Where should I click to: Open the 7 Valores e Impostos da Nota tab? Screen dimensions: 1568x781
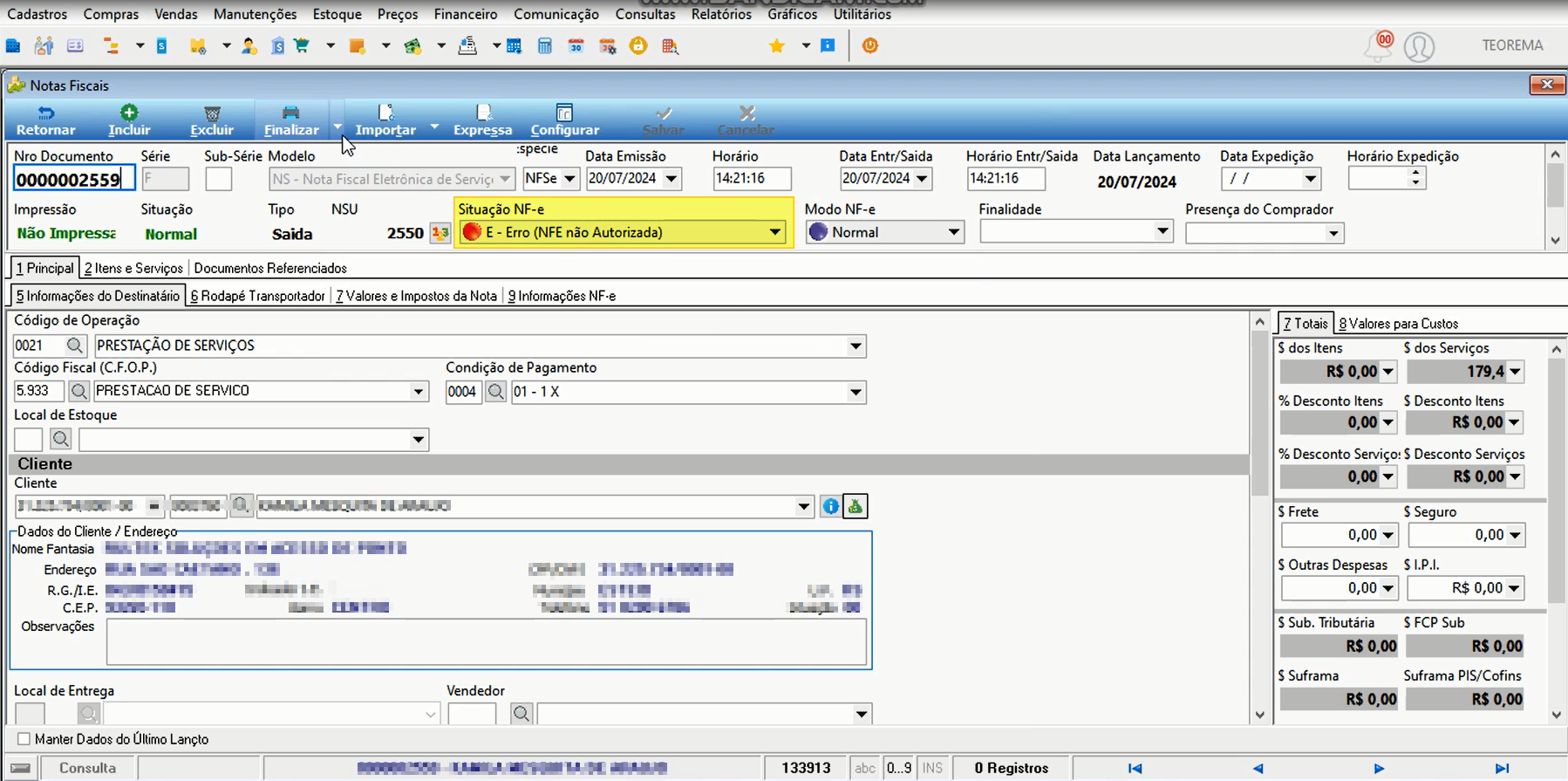coord(416,296)
